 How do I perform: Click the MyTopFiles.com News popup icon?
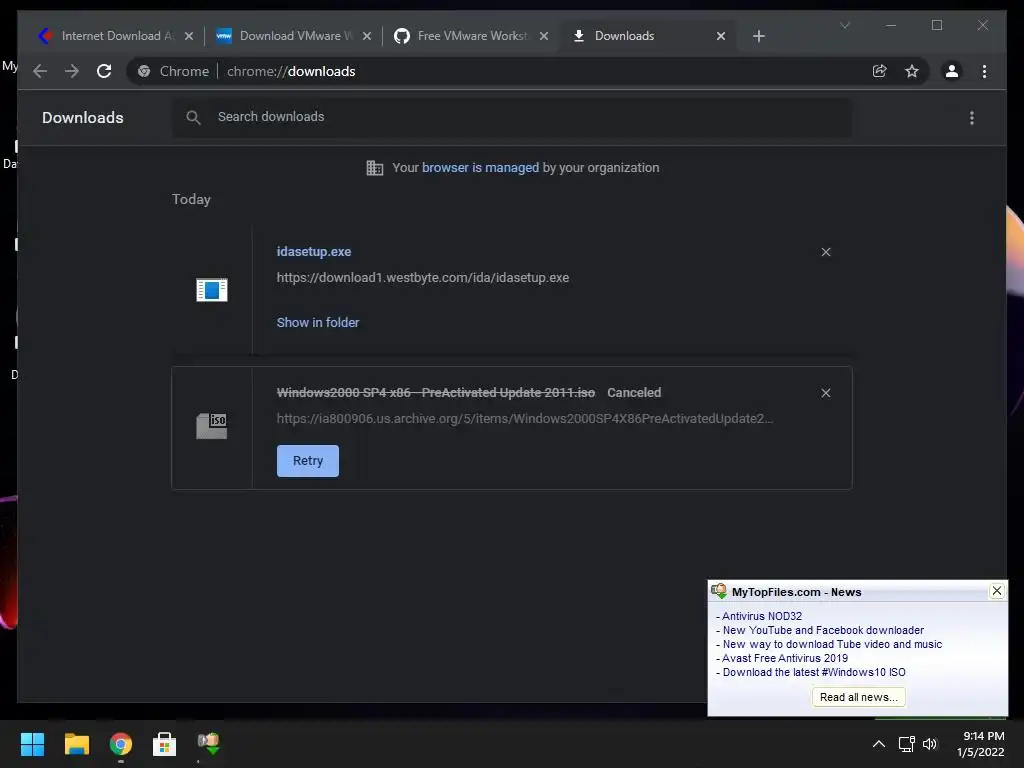(x=719, y=591)
